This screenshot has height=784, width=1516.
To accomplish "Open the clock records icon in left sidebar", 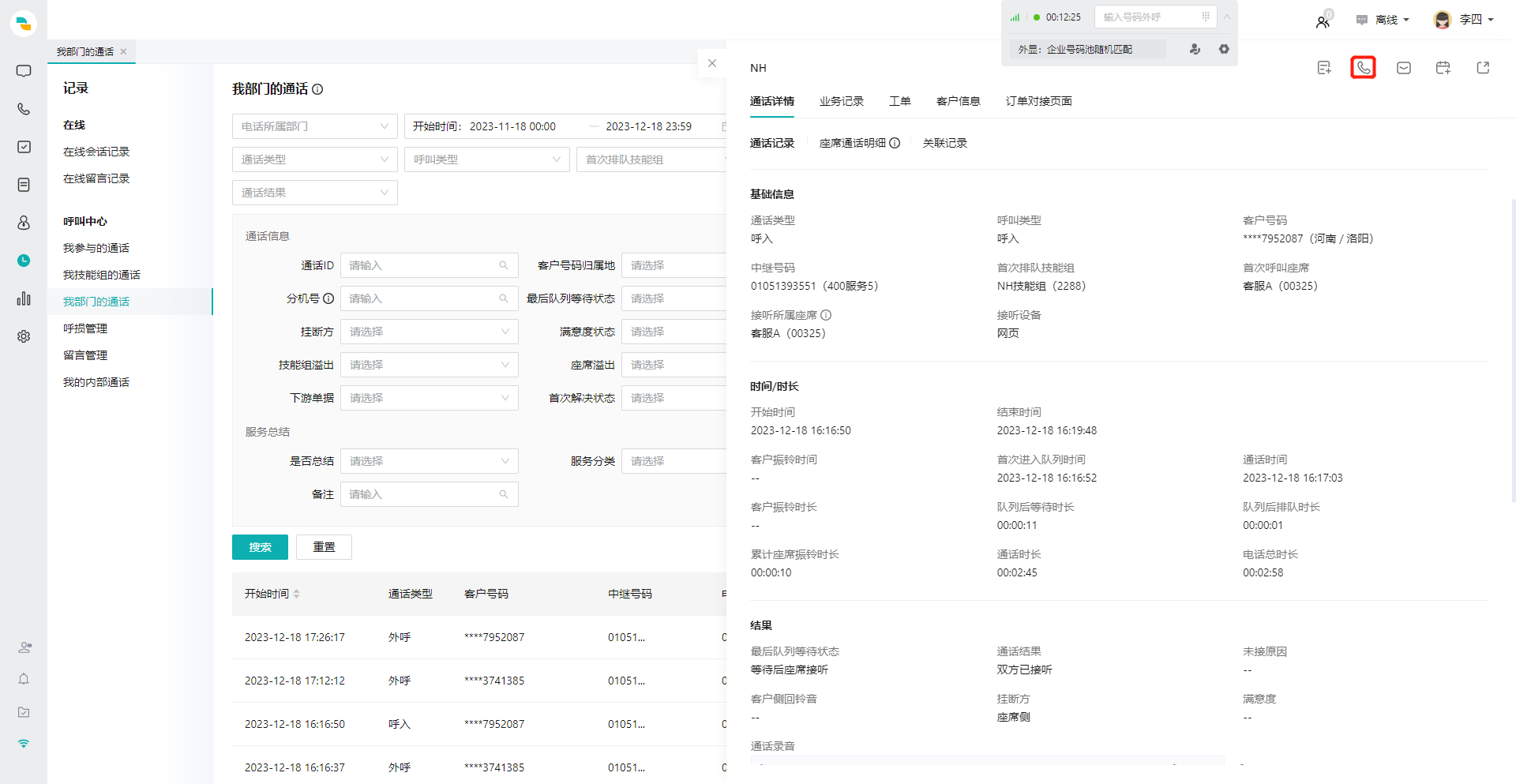I will tap(24, 261).
